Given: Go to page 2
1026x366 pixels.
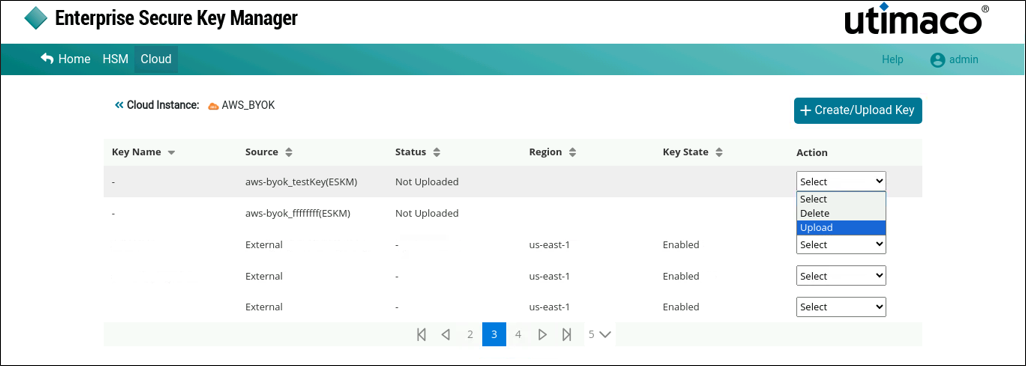Looking at the screenshot, I should coord(470,335).
